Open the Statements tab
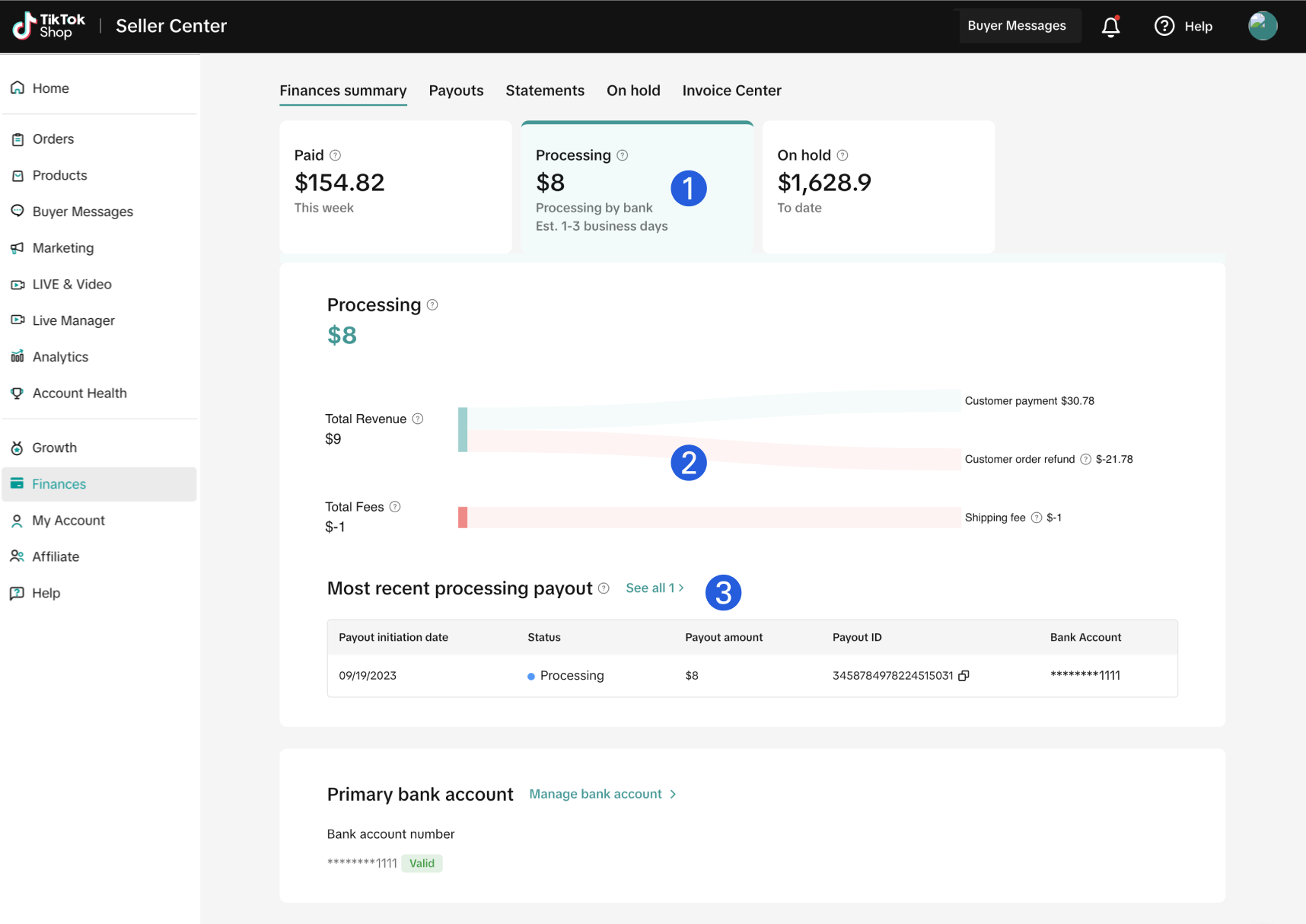The width and height of the screenshot is (1306, 924). pyautogui.click(x=544, y=91)
